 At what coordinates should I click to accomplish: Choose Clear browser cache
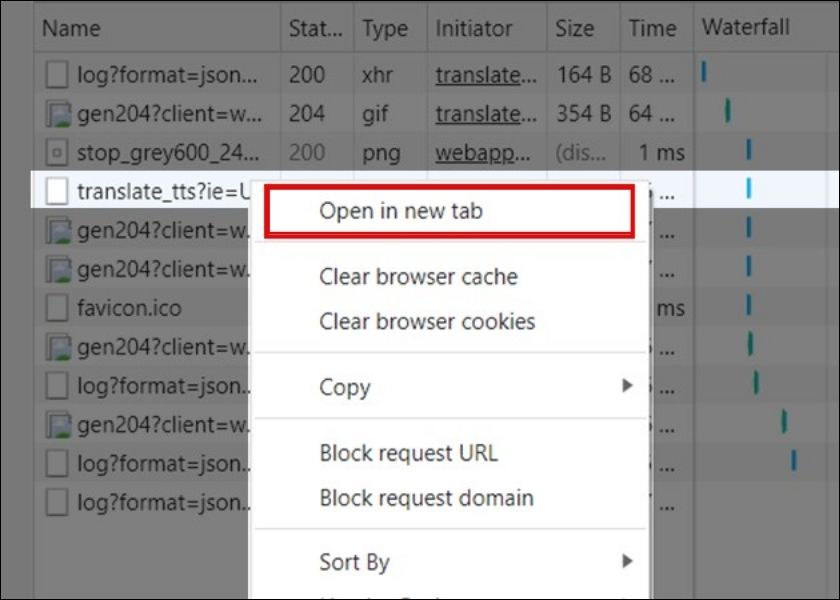tap(418, 276)
